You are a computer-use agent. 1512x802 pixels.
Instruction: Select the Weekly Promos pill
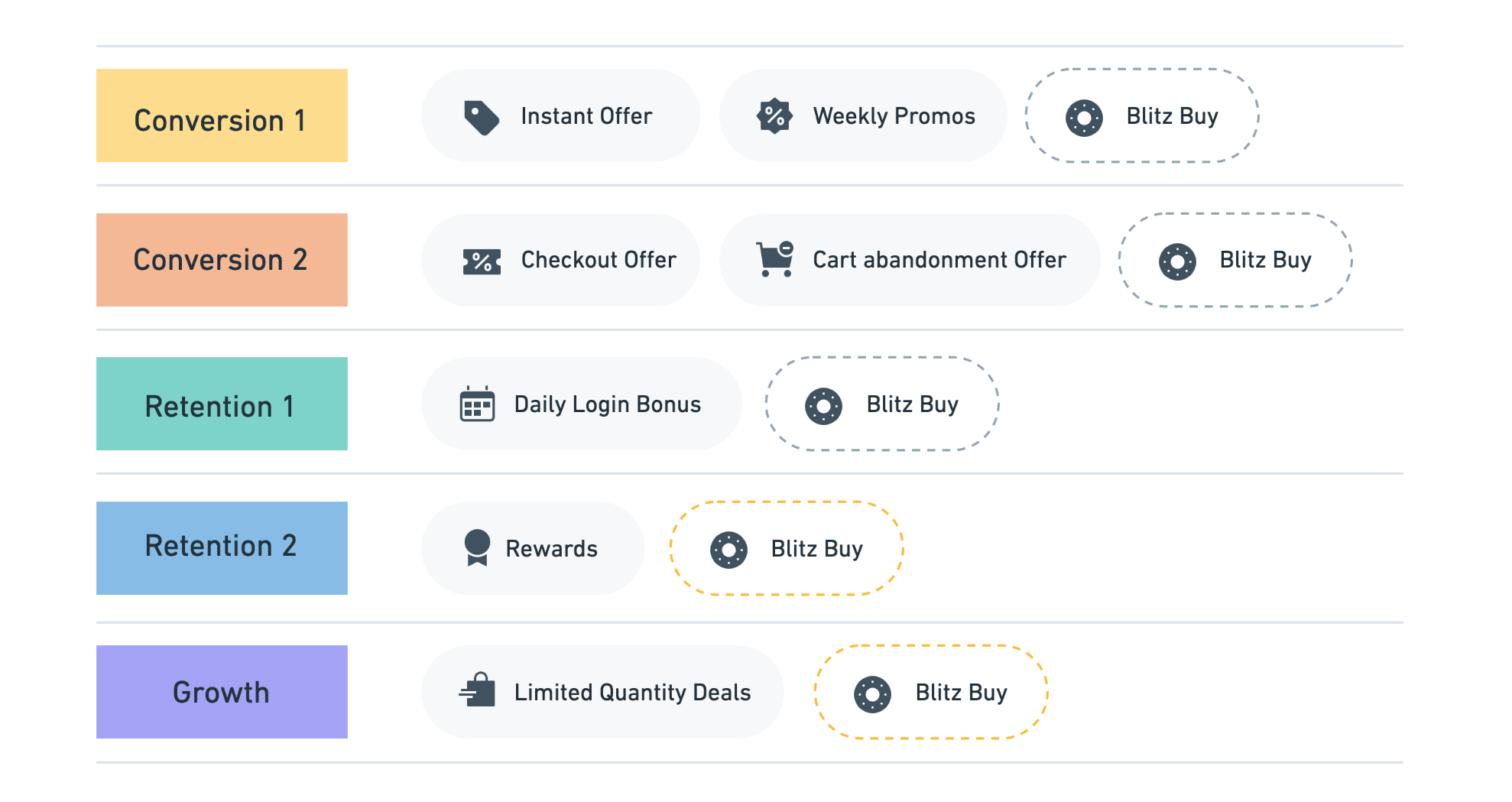pos(863,115)
